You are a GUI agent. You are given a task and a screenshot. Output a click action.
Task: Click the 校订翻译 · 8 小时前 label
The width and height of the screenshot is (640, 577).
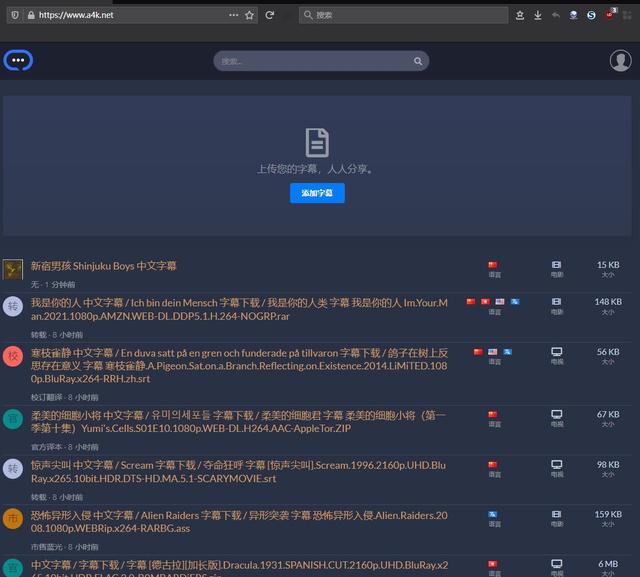[x=64, y=397]
